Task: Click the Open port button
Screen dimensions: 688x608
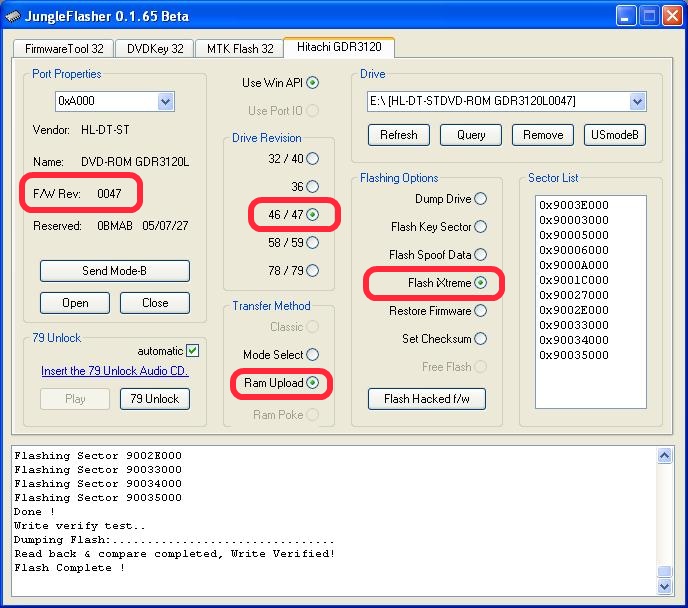Action: 75,303
